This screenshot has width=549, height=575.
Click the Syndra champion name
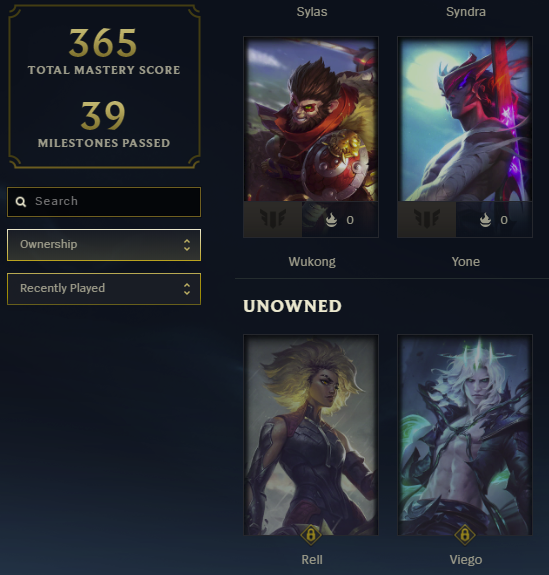[x=466, y=12]
